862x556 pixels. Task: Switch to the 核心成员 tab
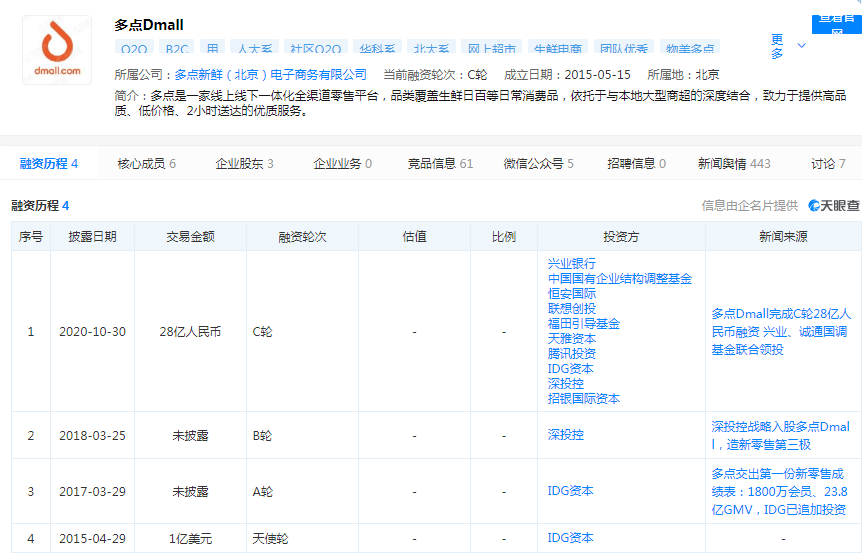click(147, 163)
